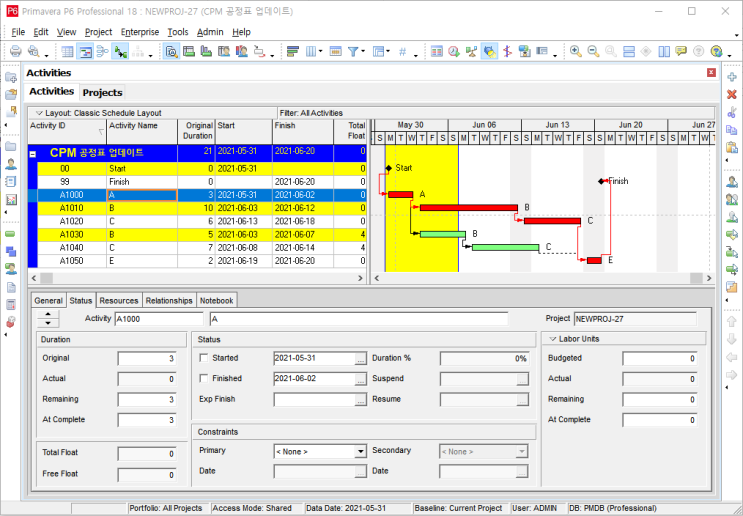Screen dimensions: 743x516
Task: Toggle the Activity Details bottom layout icon
Action: click(171, 51)
